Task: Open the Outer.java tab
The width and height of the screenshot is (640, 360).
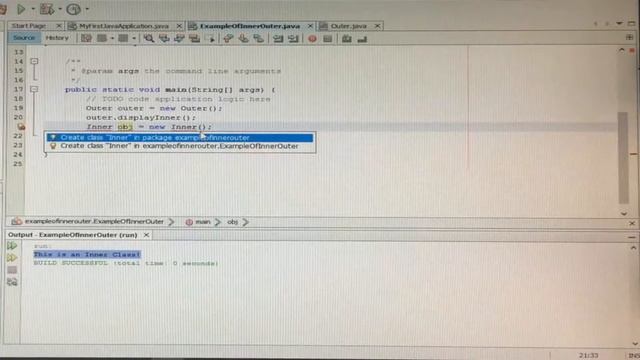Action: tap(348, 26)
